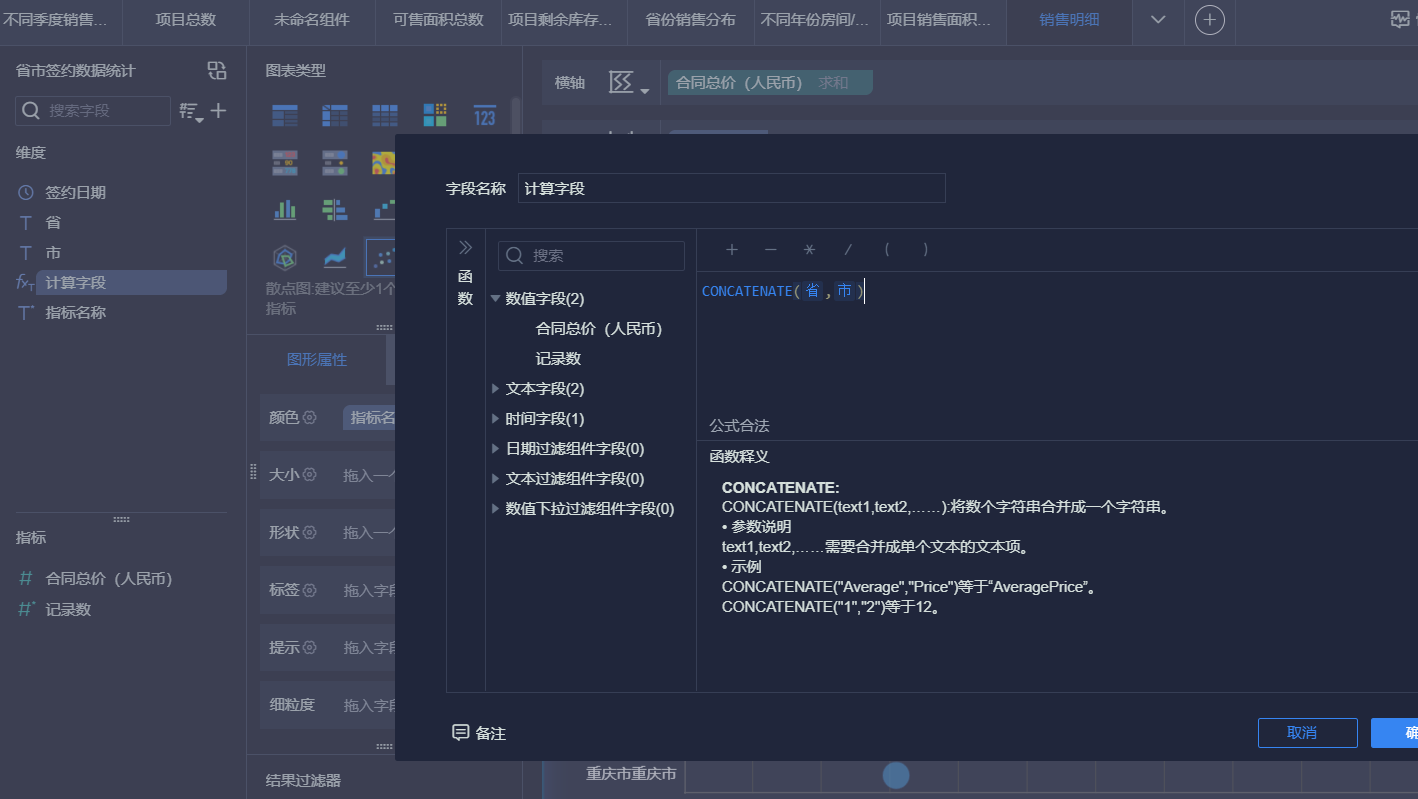Switch to the 可售面积总数 tab
Viewport: 1418px width, 799px height.
pos(438,20)
